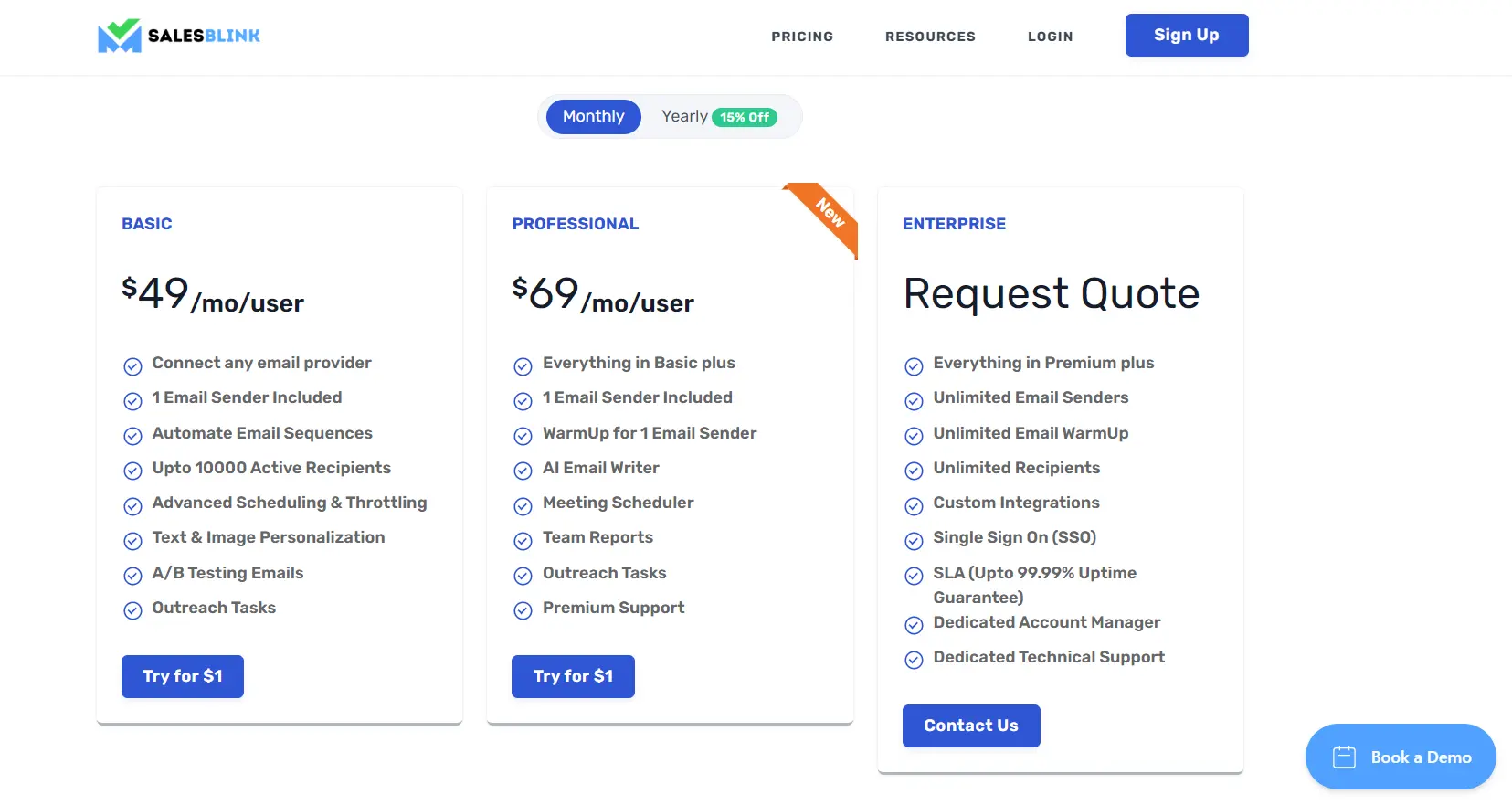This screenshot has width=1512, height=805.
Task: Click check icon beside Unlimited Recipients
Action: pyautogui.click(x=914, y=471)
